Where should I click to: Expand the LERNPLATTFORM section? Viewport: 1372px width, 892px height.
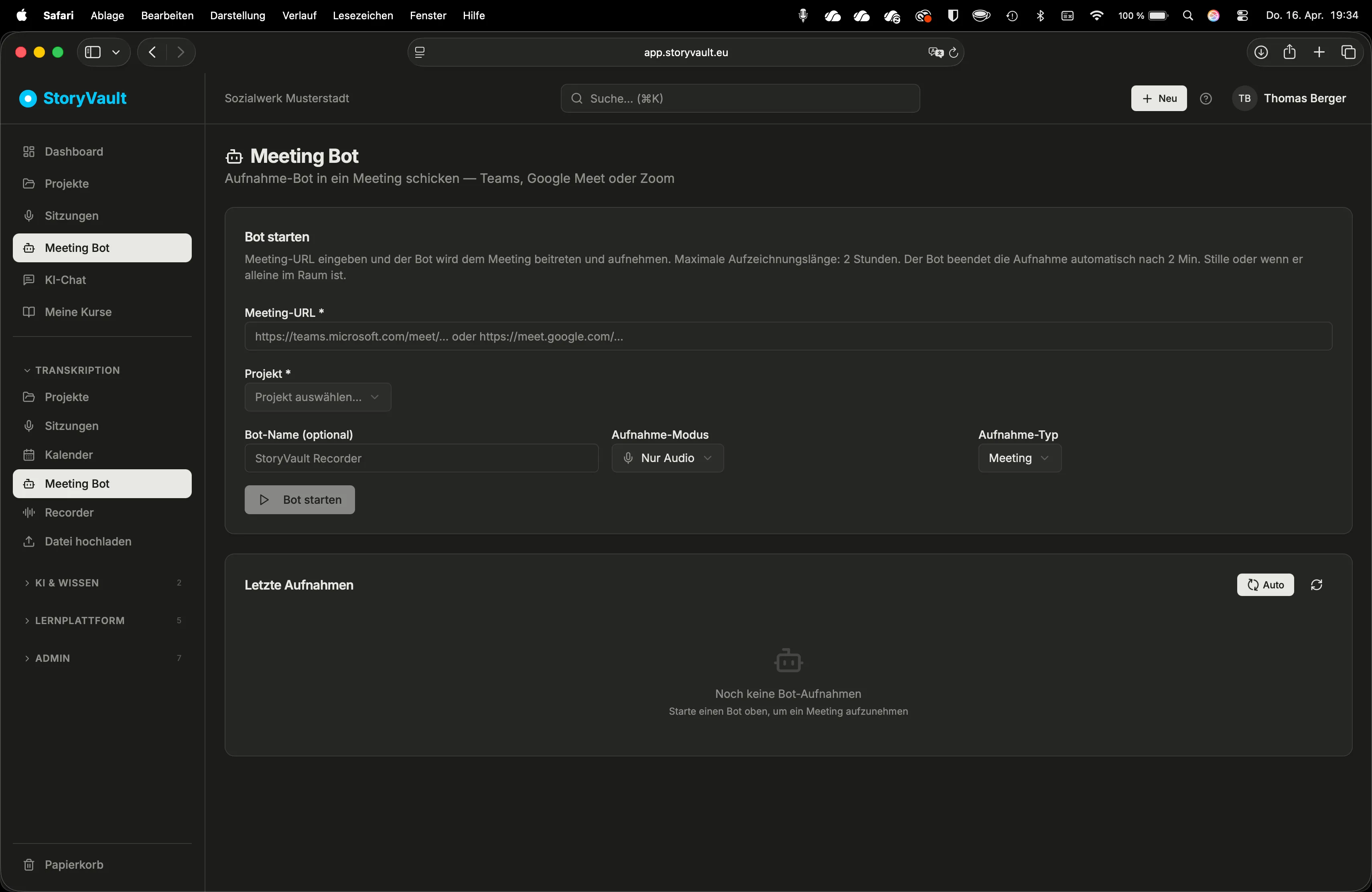102,620
